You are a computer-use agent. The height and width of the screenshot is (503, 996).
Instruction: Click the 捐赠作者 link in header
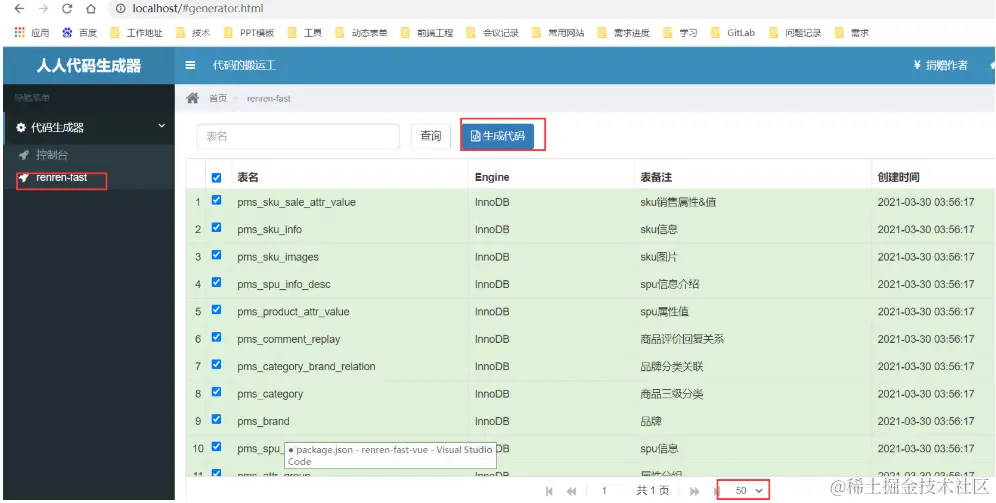pyautogui.click(x=940, y=65)
